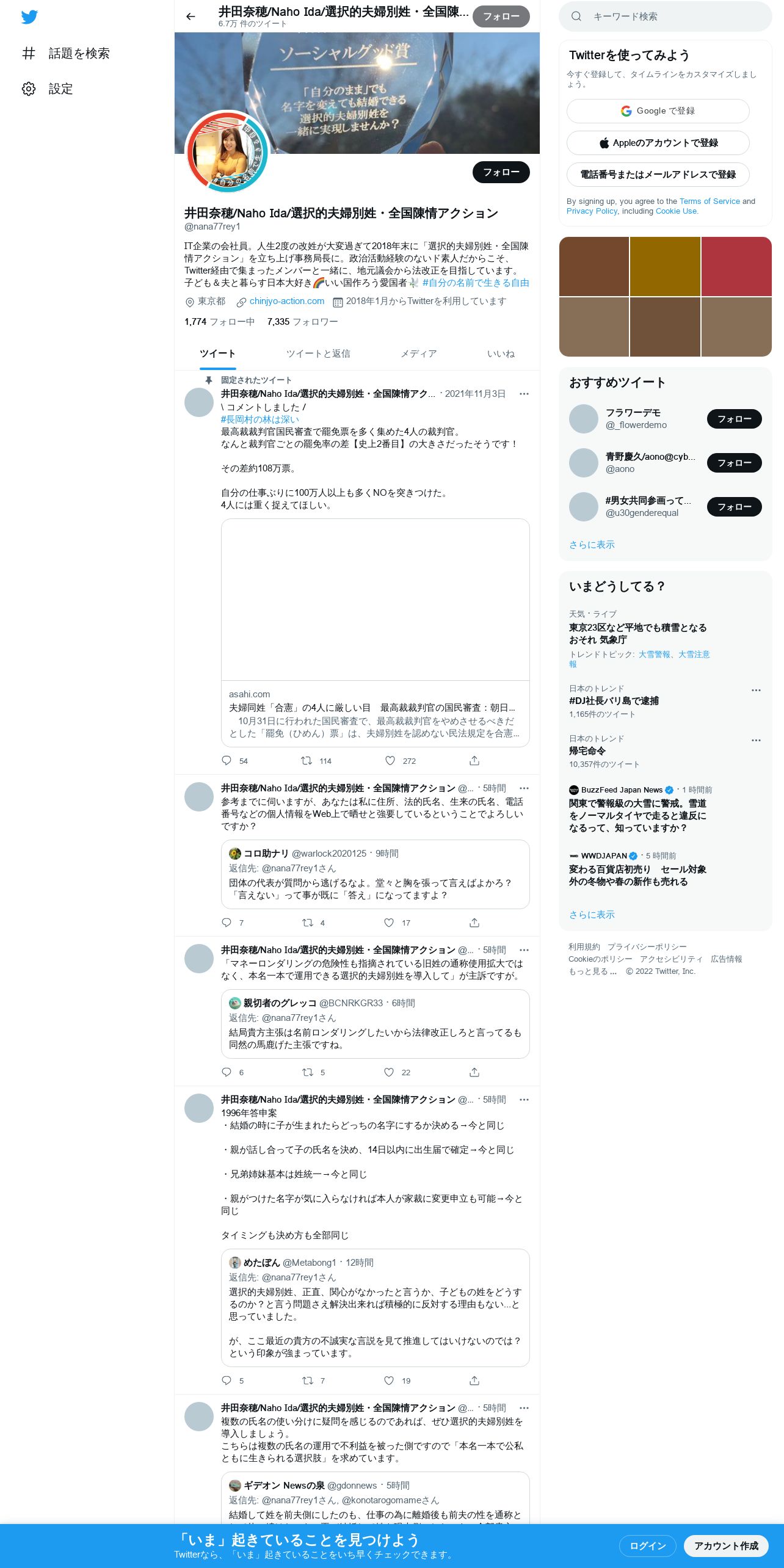Viewport: 784px width, 1568px height.
Task: Open the chinjyo-action.com link
Action: point(287,301)
